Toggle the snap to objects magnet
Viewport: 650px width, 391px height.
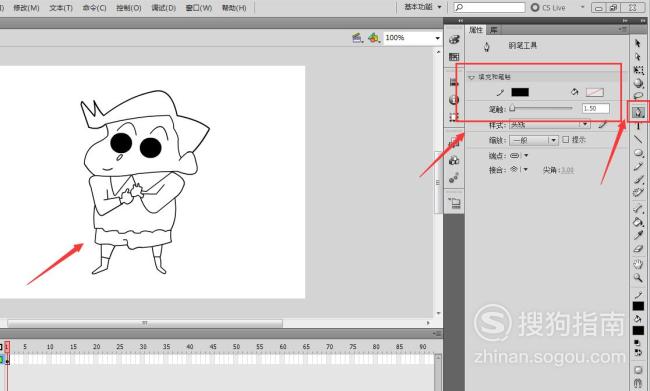(x=638, y=383)
